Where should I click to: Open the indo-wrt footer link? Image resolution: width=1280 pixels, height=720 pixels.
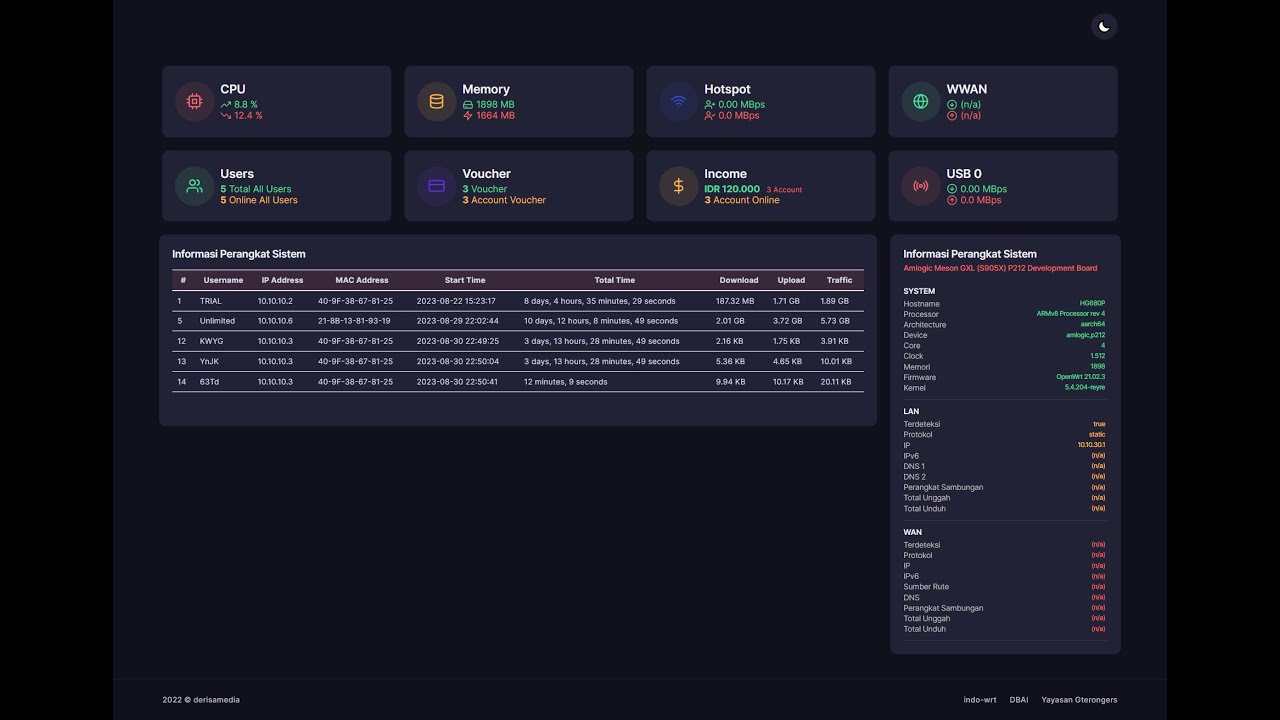click(980, 700)
